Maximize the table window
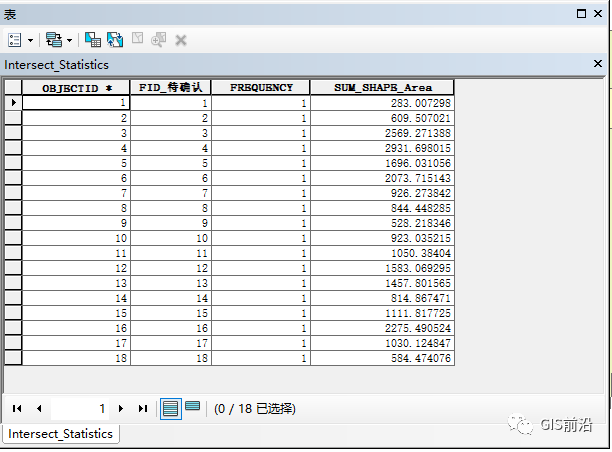This screenshot has width=612, height=452. (581, 14)
